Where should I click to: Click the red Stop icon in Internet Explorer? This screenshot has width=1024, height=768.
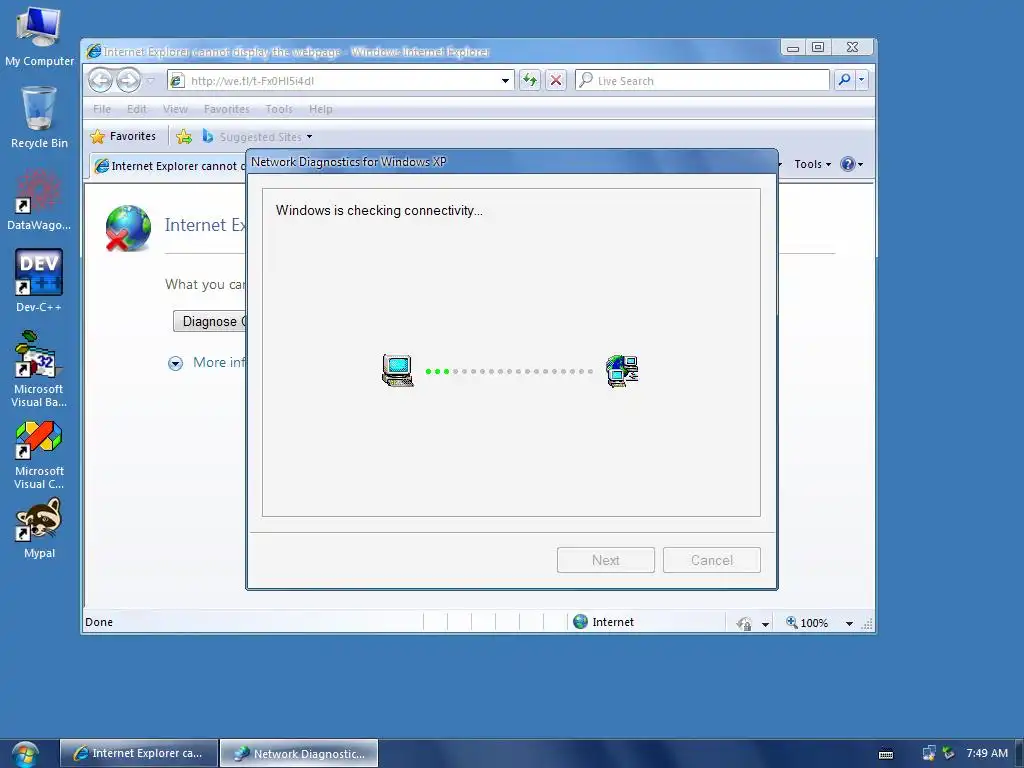(x=556, y=80)
